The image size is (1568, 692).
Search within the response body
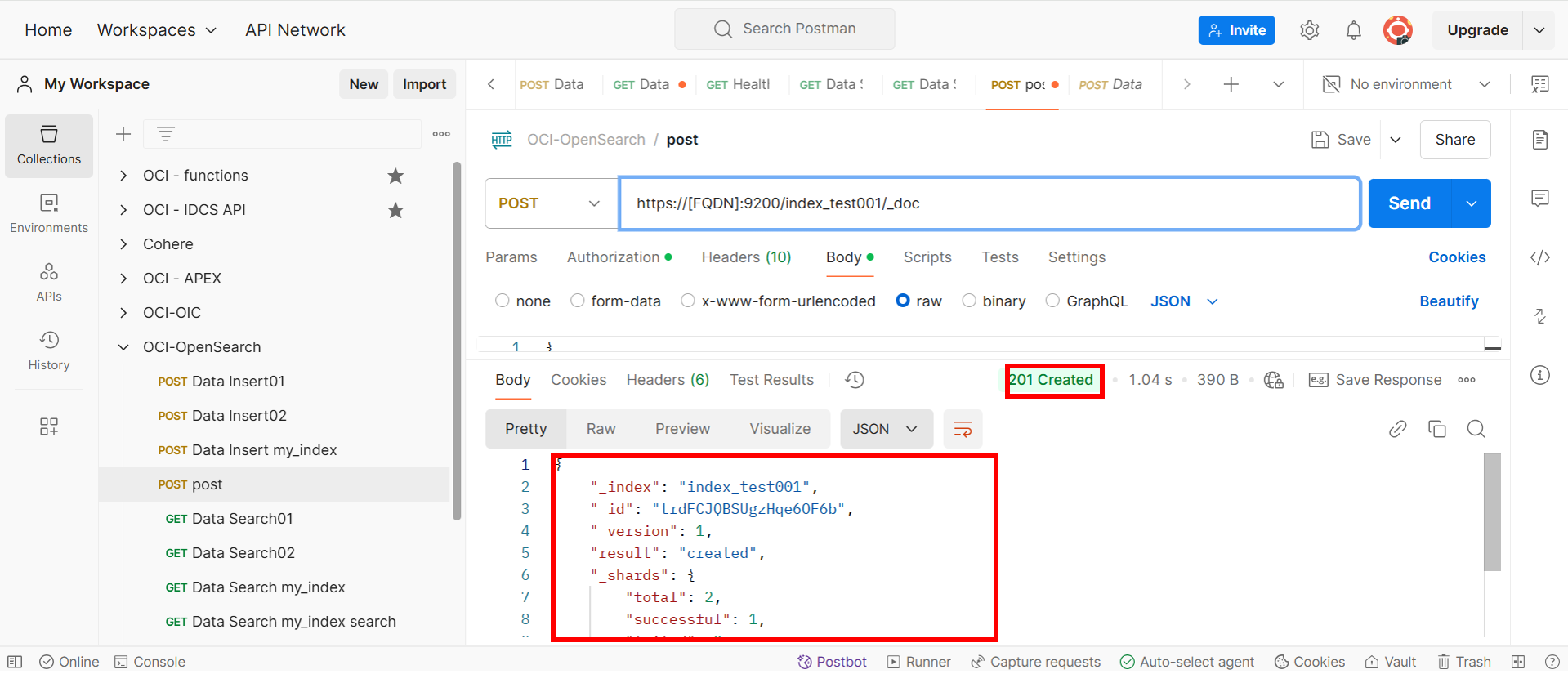1476,429
